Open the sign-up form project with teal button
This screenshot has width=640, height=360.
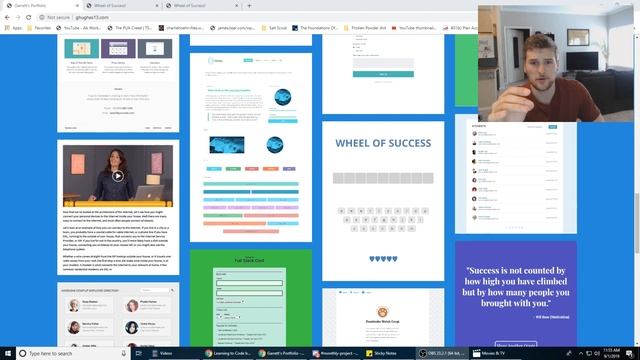point(383,74)
